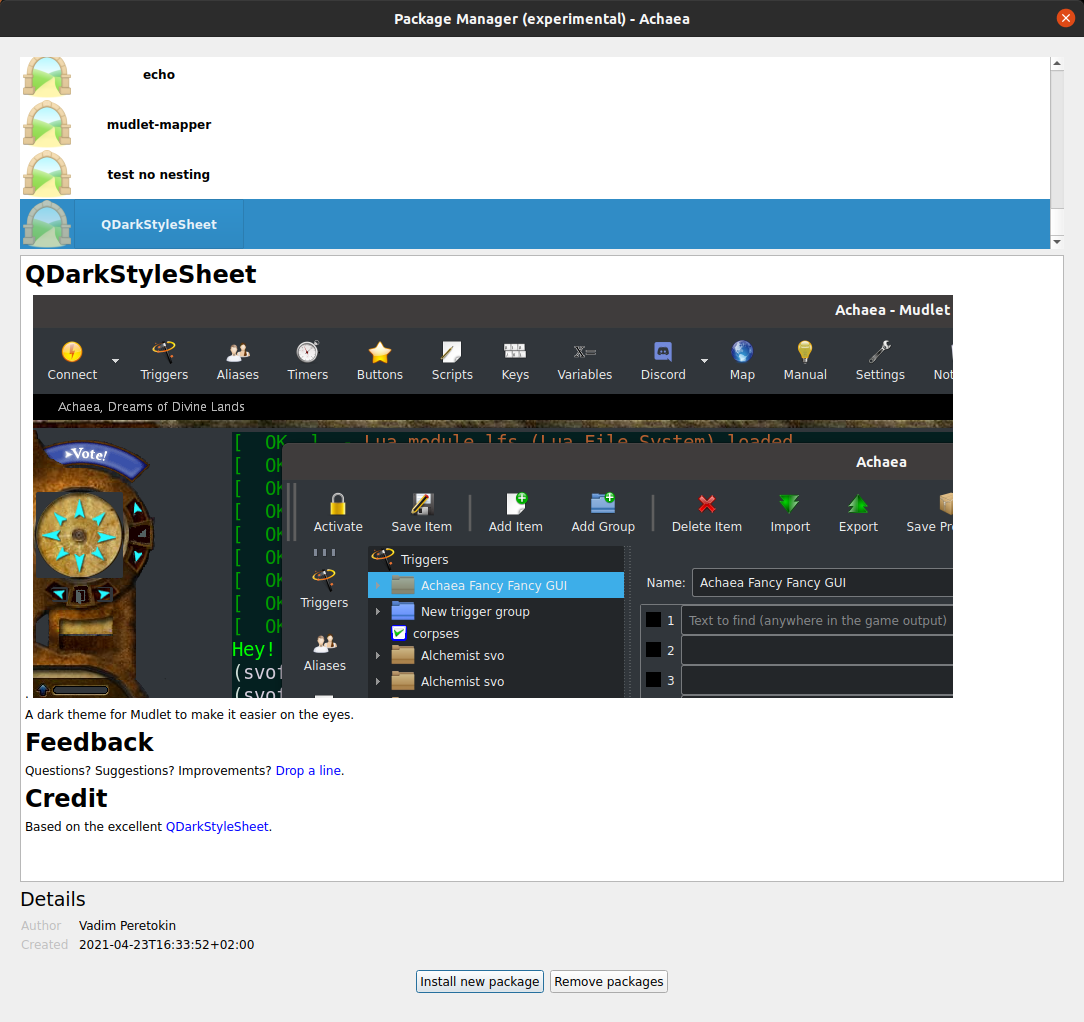Click the Buttons star icon in preview

point(380,352)
